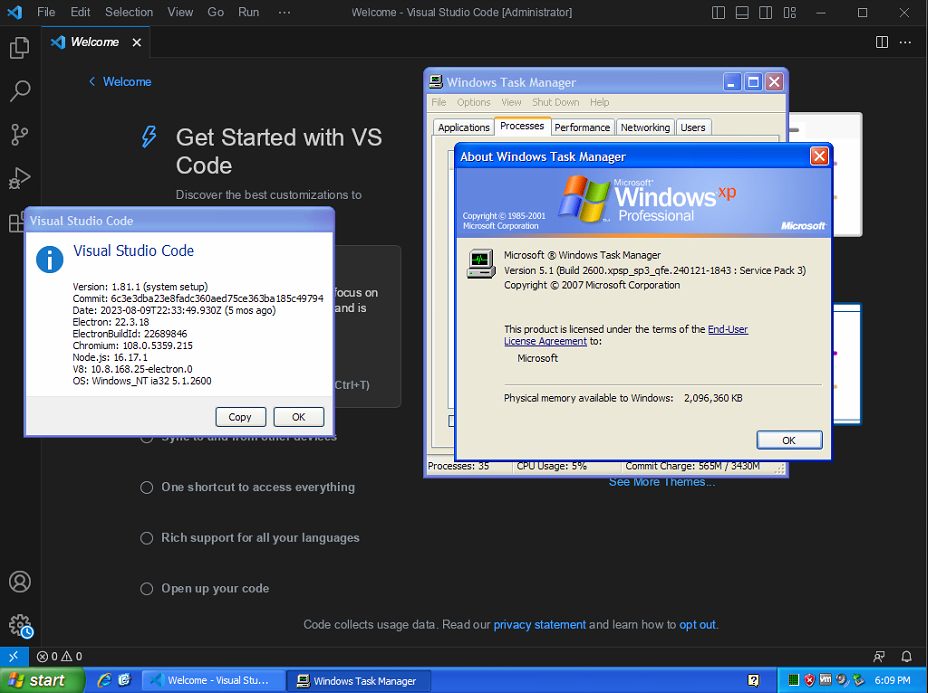Expand the menu bar overflow ellipsis
Viewport: 928px width, 693px height.
[284, 13]
